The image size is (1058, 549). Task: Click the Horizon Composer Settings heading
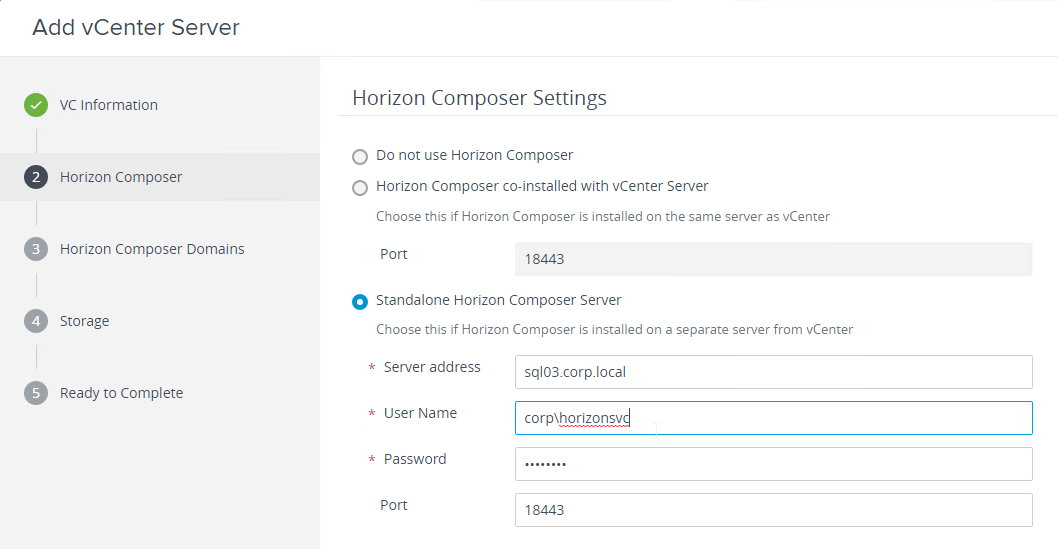(x=479, y=98)
